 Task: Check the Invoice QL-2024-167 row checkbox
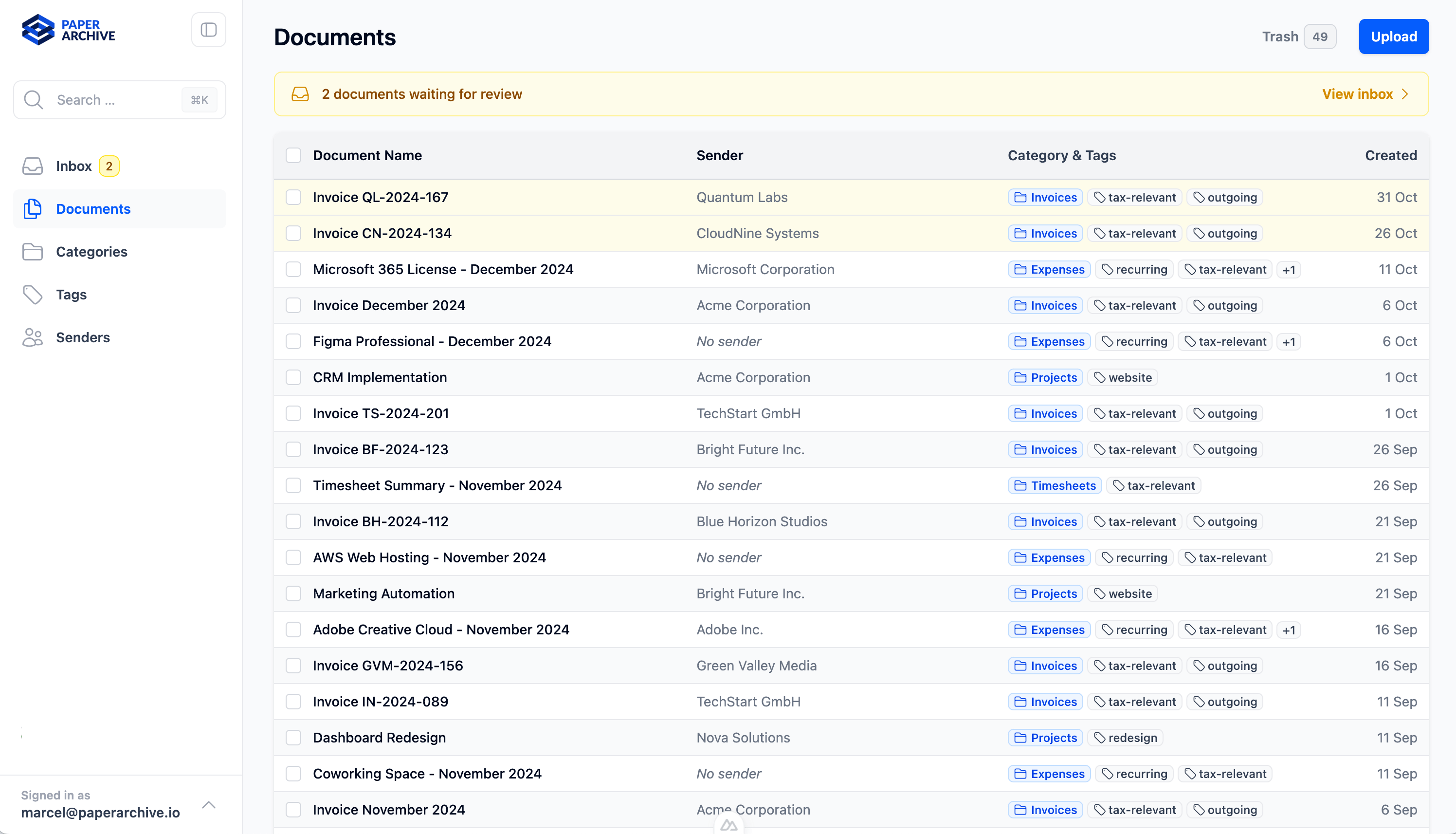tap(293, 197)
